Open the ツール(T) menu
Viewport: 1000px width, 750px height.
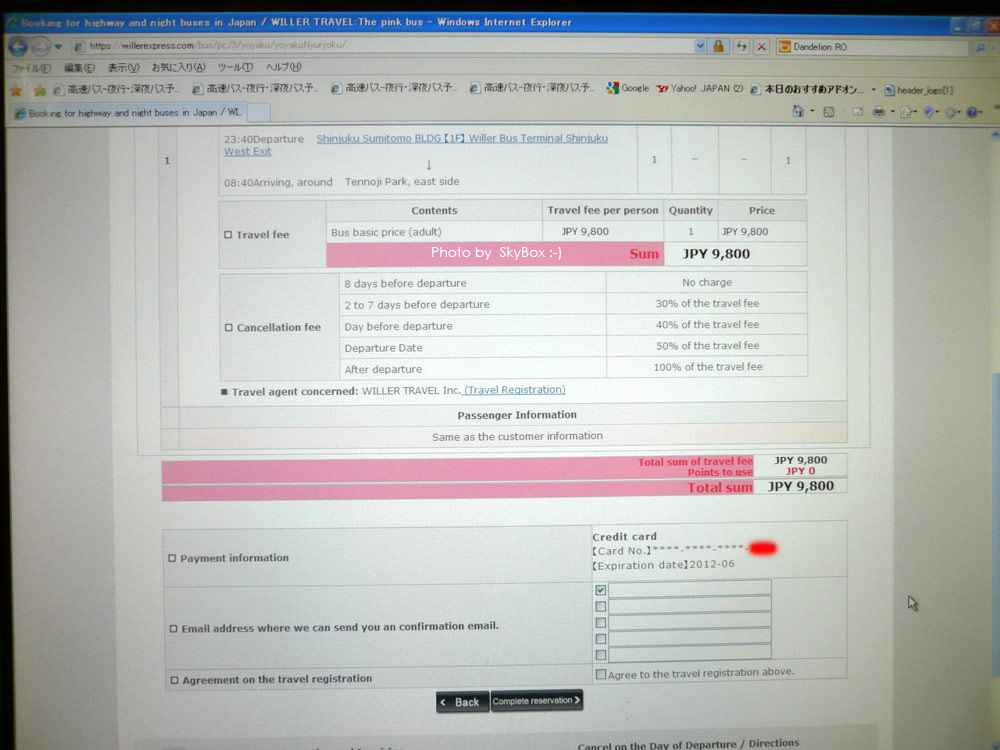click(x=235, y=67)
